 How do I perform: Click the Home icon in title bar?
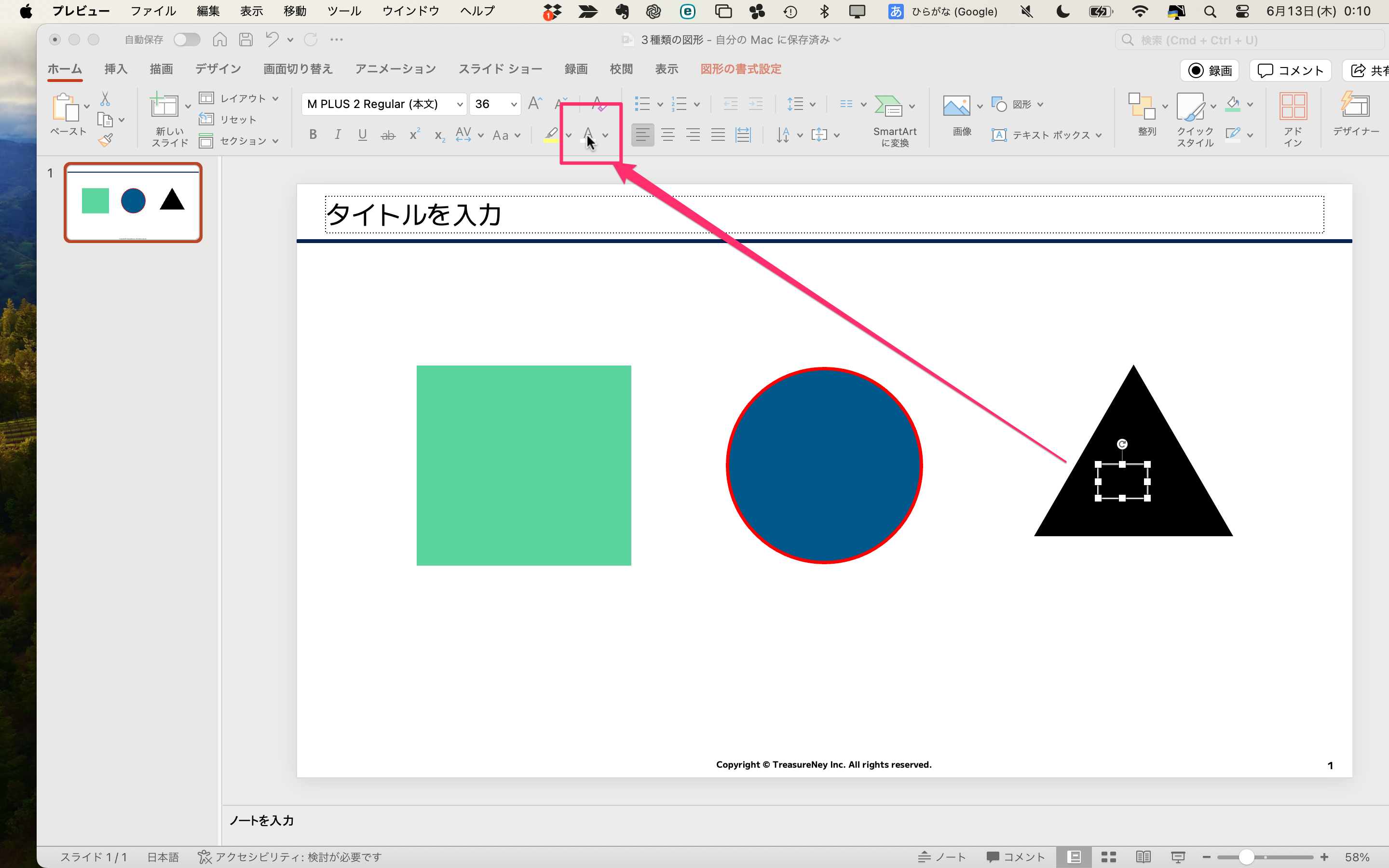pos(220,40)
